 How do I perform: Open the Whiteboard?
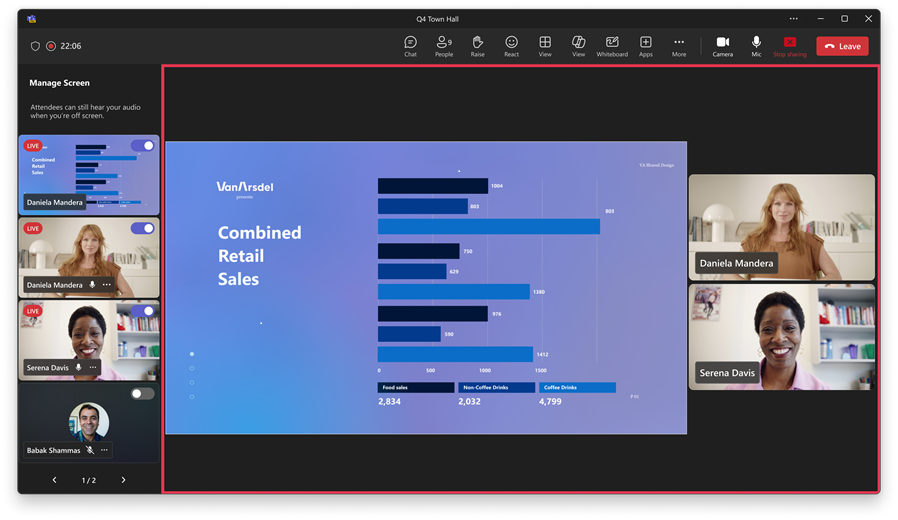(x=612, y=46)
